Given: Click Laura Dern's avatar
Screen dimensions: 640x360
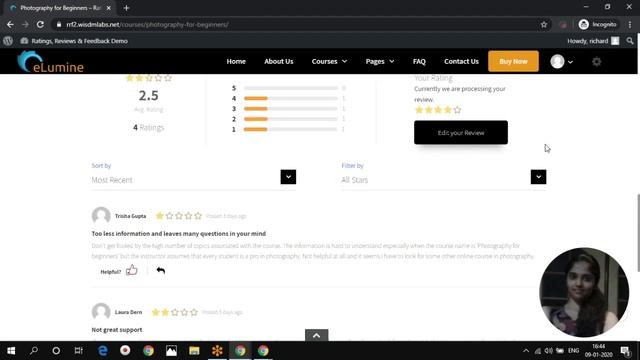Looking at the screenshot, I should pyautogui.click(x=101, y=312).
